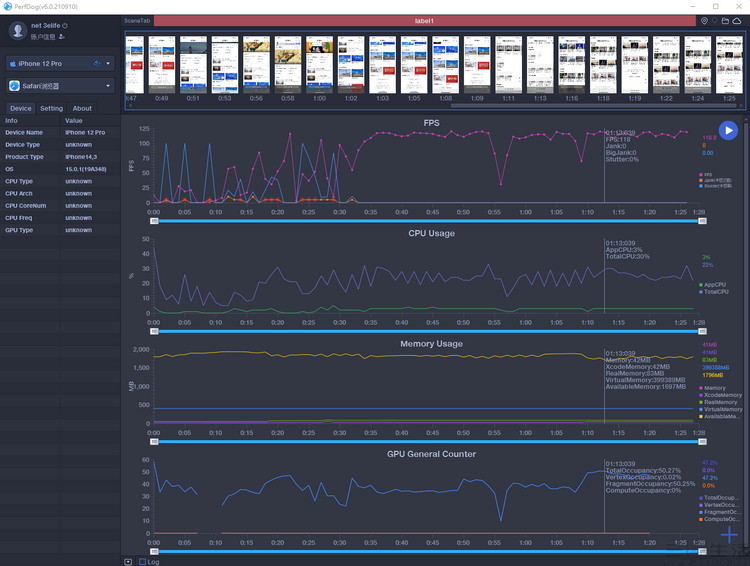Screen dimensions: 750x566
Task: Toggle the TotalCPU legend series
Action: click(x=714, y=291)
